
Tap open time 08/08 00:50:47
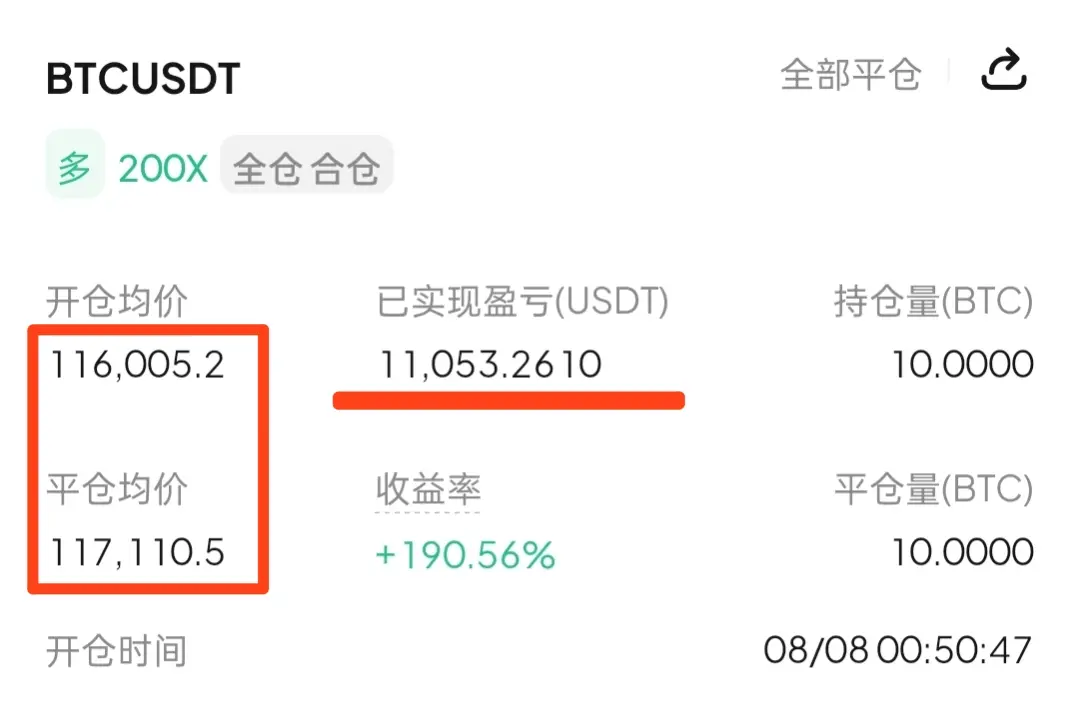point(897,650)
